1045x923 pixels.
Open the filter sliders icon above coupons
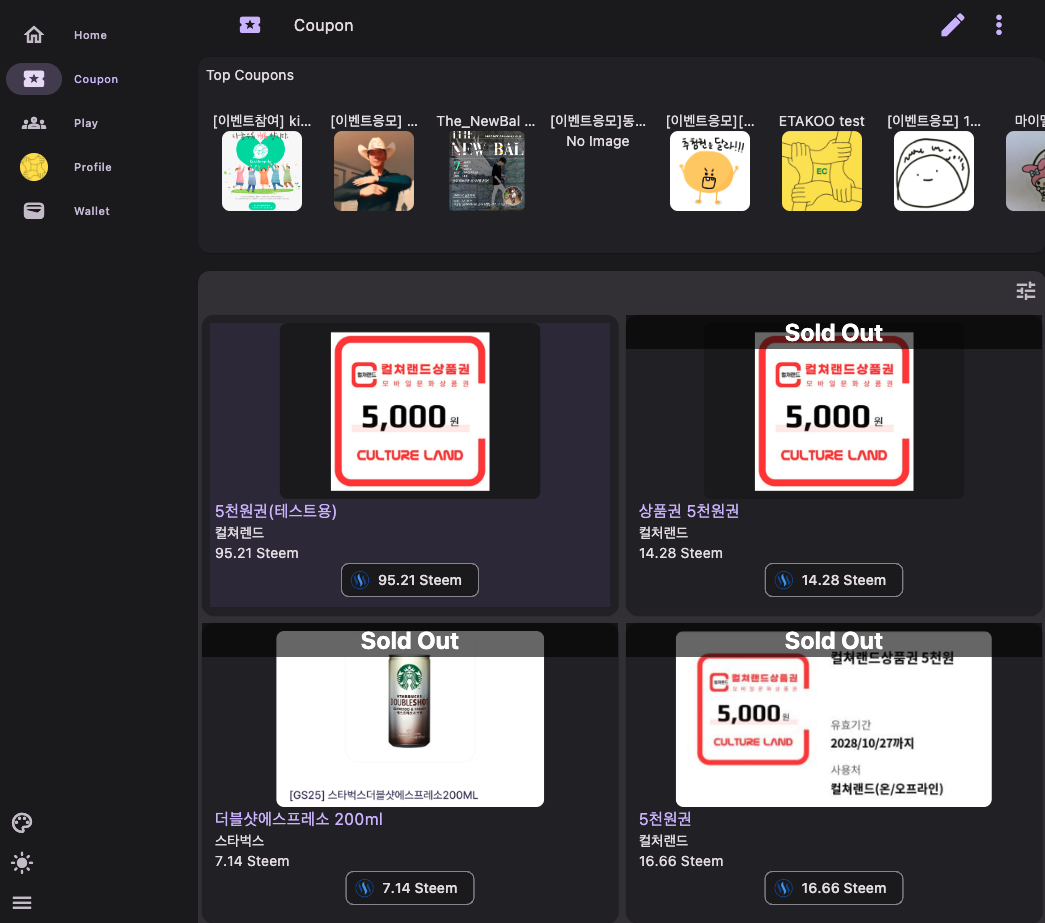coord(1025,291)
